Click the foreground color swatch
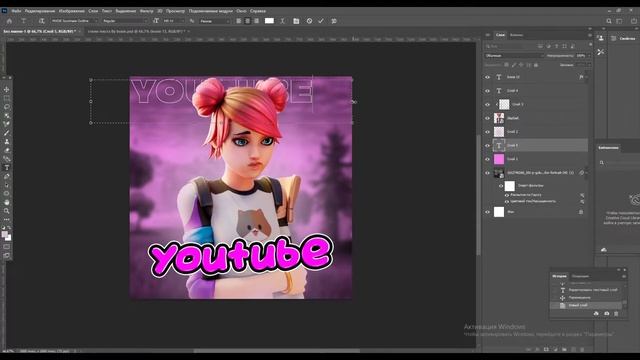The image size is (640, 360). 4,234
